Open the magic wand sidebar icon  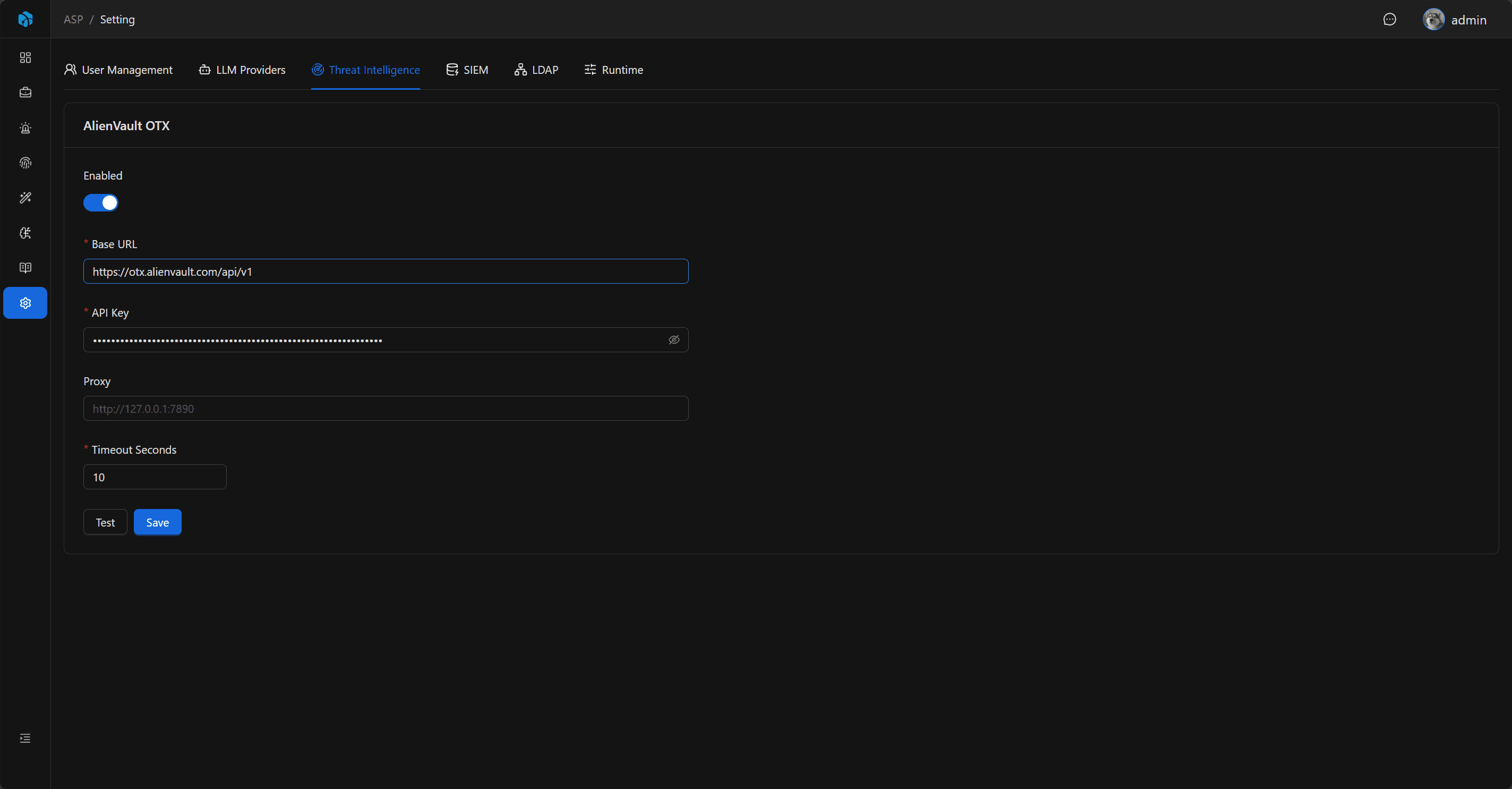click(25, 198)
